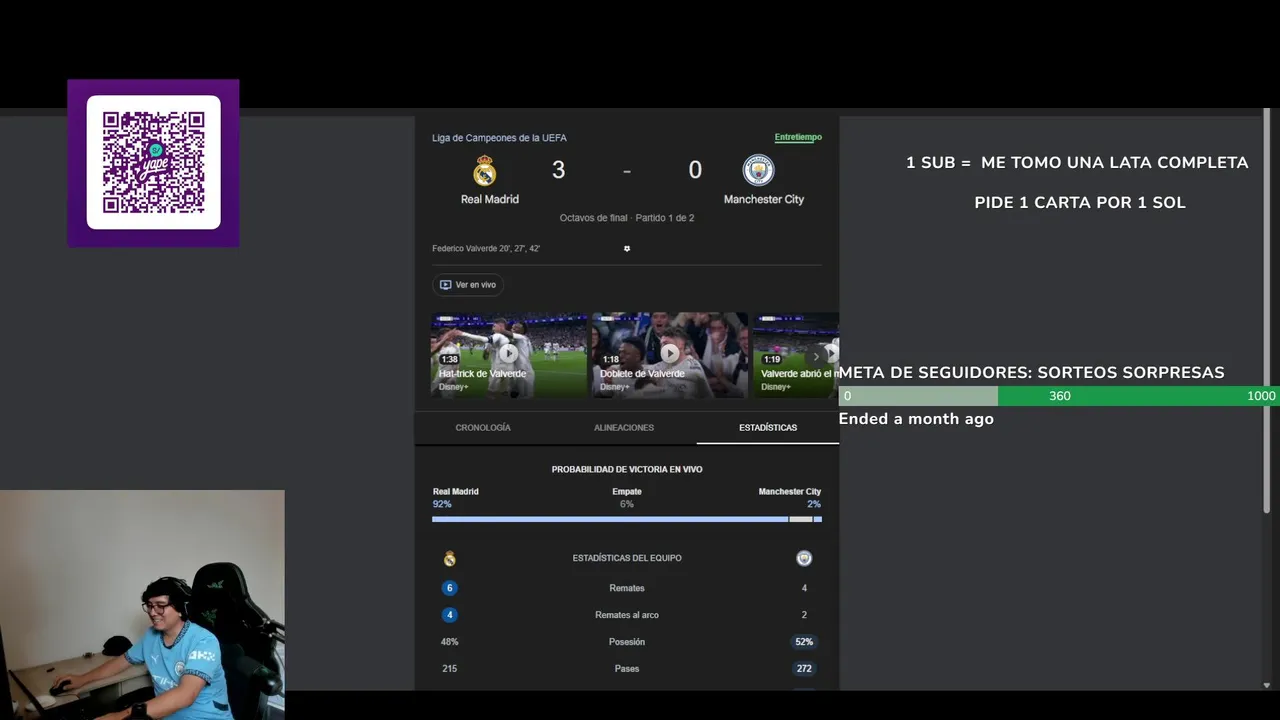Click the 'Real Madrid' team name under crest

click(x=490, y=199)
